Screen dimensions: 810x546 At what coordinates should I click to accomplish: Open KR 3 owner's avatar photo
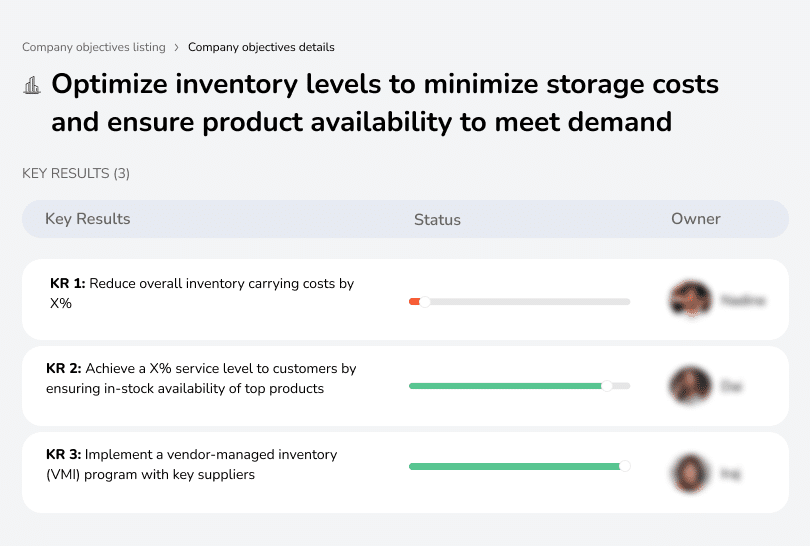pyautogui.click(x=690, y=473)
